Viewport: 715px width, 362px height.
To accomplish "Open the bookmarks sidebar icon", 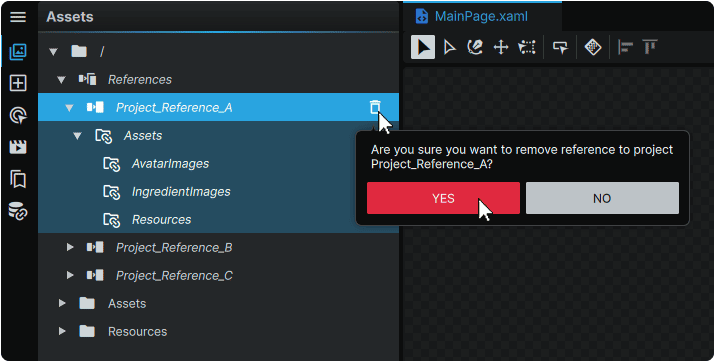I will tap(18, 179).
